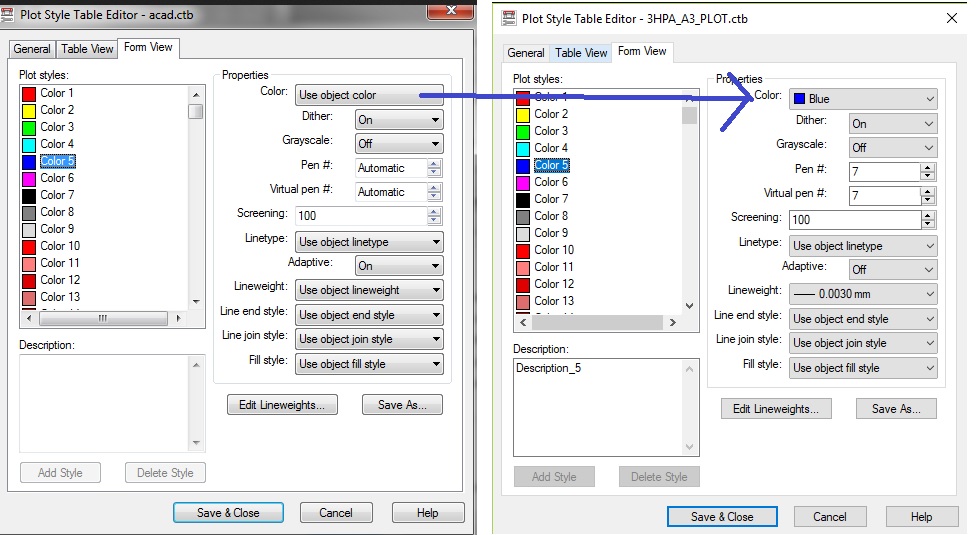Image resolution: width=976 pixels, height=535 pixels.
Task: Click Edit Lineweights button in 3HPA_A3_PLOT window
Action: [x=776, y=409]
